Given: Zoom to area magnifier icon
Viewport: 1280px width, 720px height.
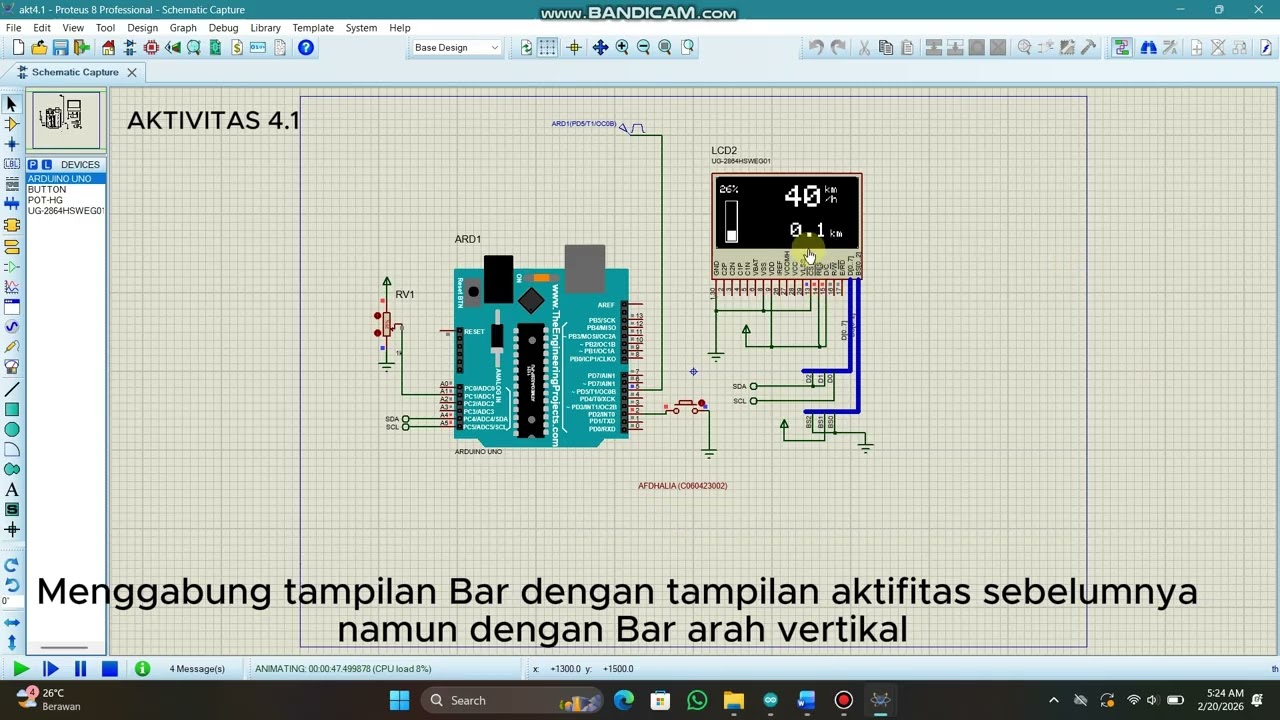Looking at the screenshot, I should [x=687, y=47].
